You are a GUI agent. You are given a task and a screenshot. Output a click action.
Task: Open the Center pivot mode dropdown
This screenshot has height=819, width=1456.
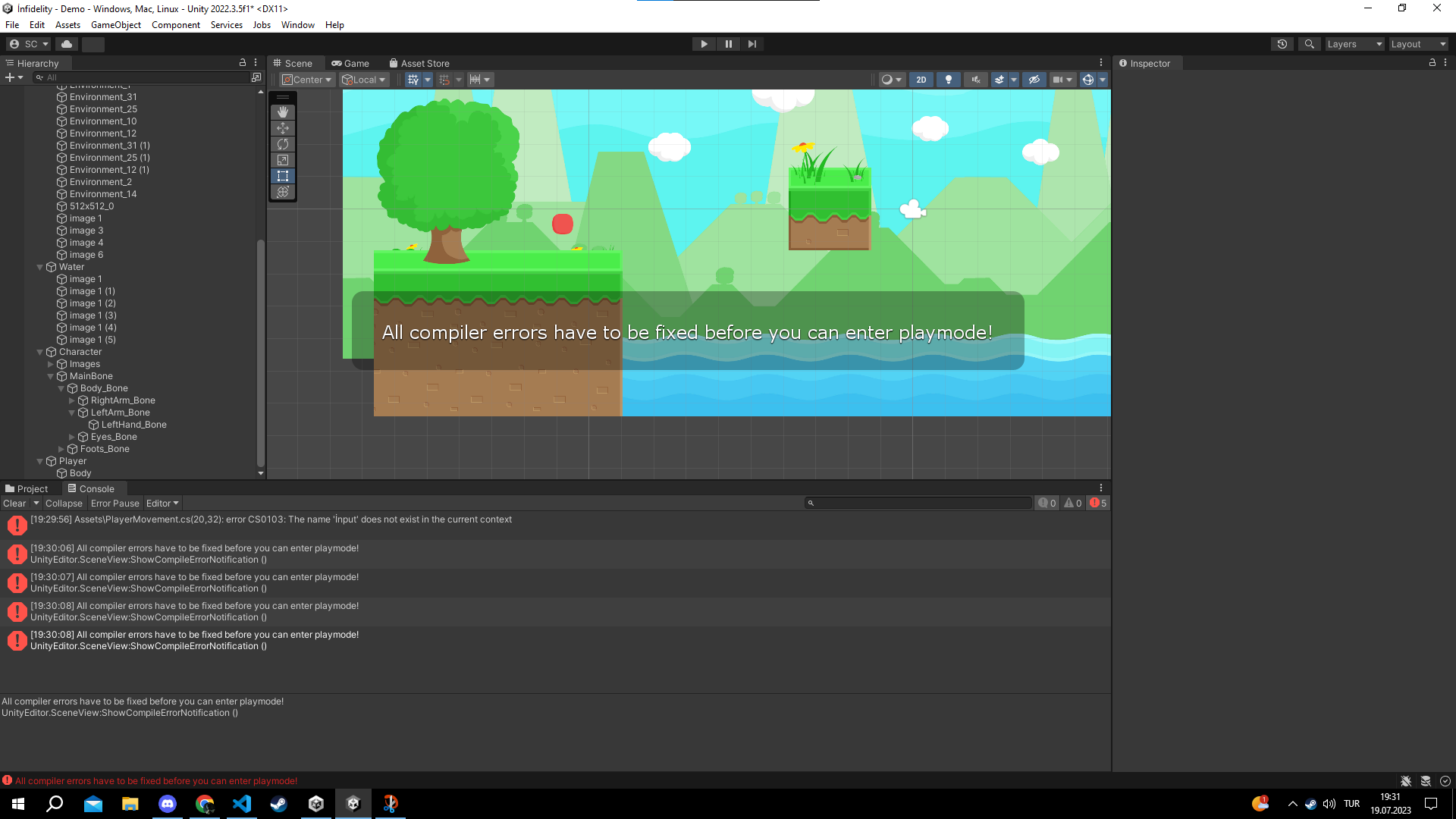pos(307,80)
